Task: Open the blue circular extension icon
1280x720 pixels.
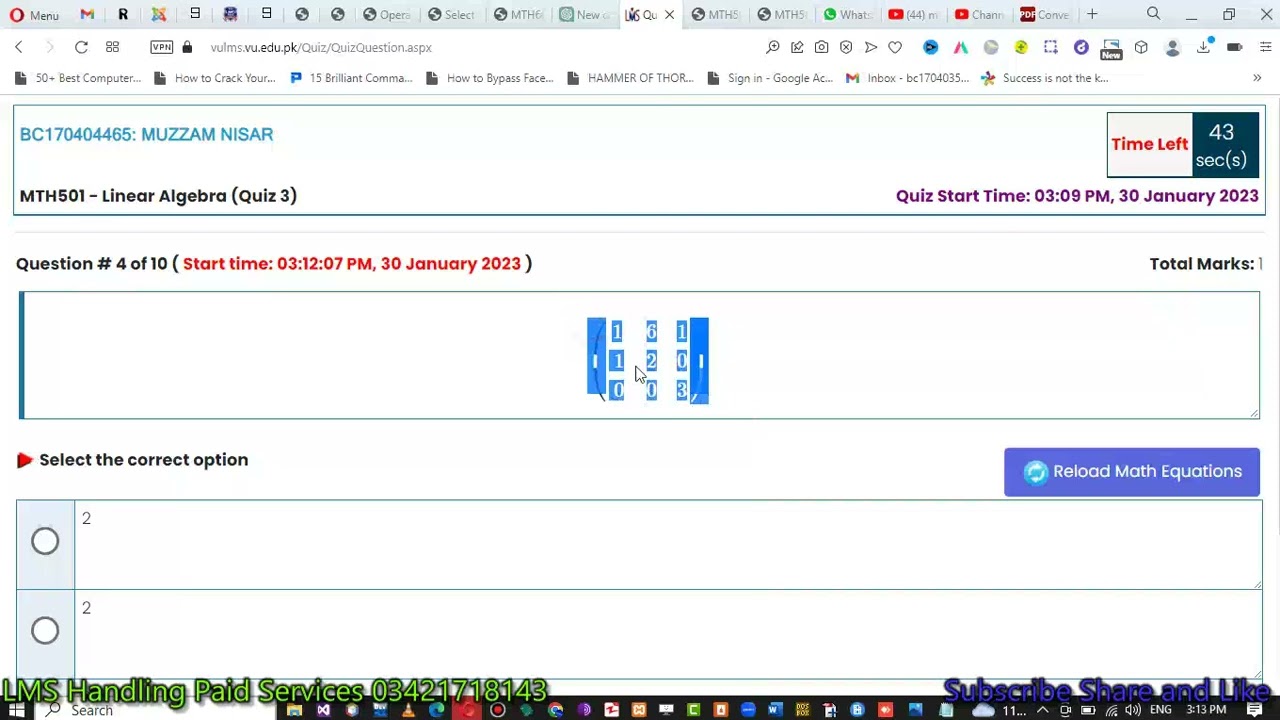Action: pos(931,47)
